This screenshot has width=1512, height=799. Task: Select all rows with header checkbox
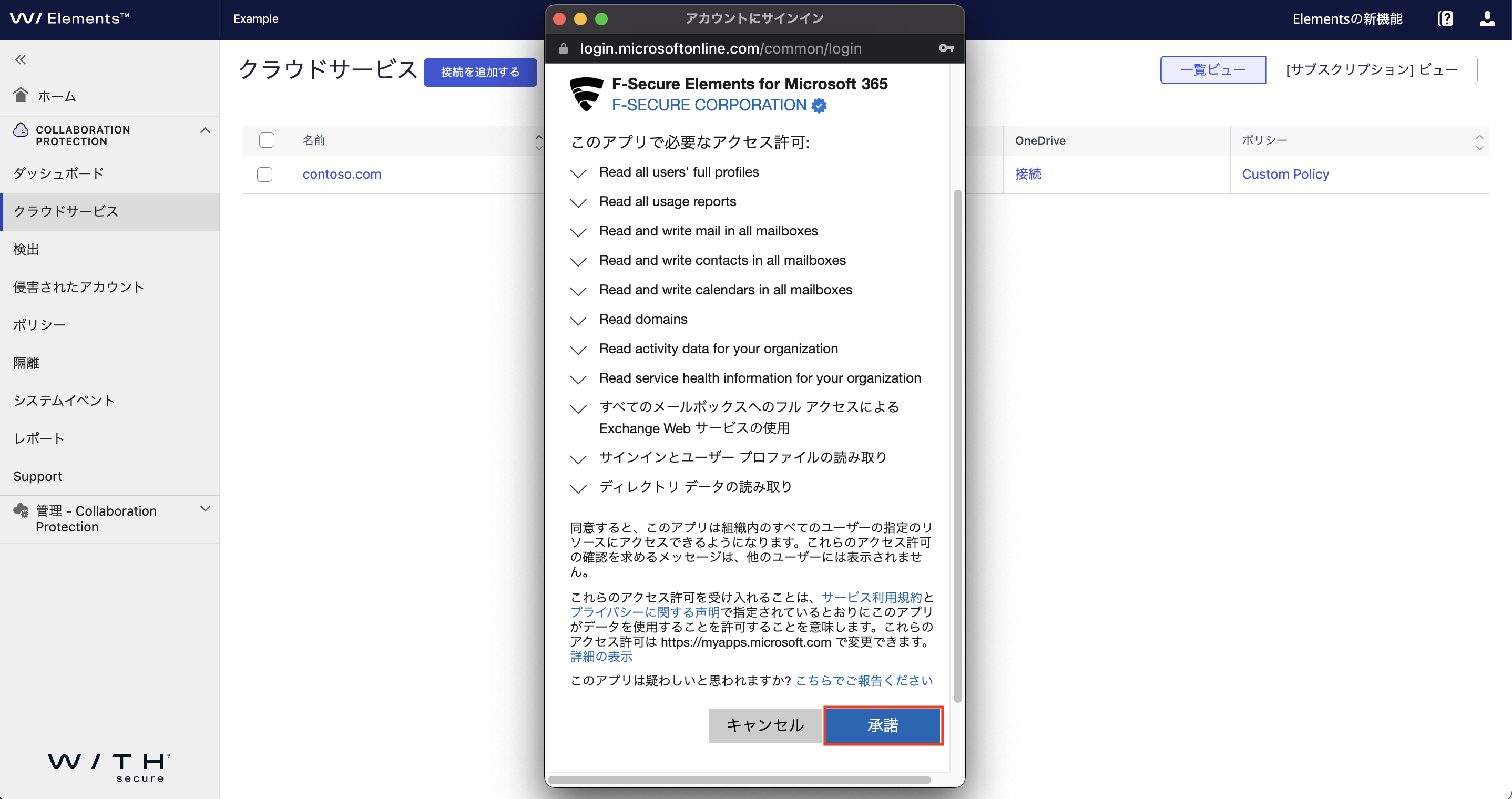pyautogui.click(x=267, y=140)
